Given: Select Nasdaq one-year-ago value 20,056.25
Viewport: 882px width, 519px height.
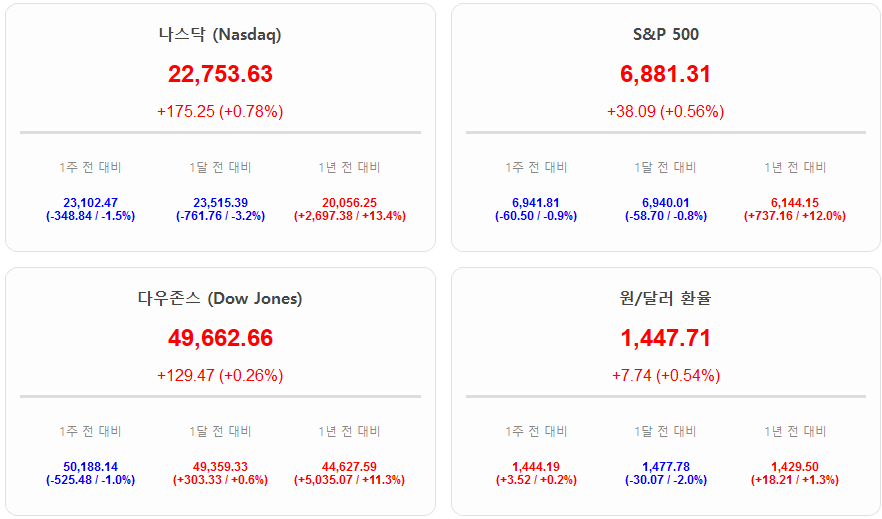Looking at the screenshot, I should coord(349,203).
